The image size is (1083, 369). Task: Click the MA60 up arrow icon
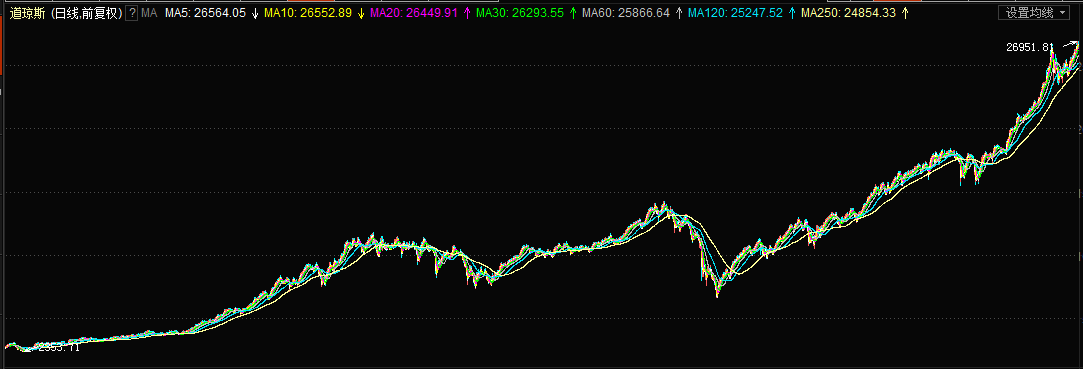(x=679, y=12)
